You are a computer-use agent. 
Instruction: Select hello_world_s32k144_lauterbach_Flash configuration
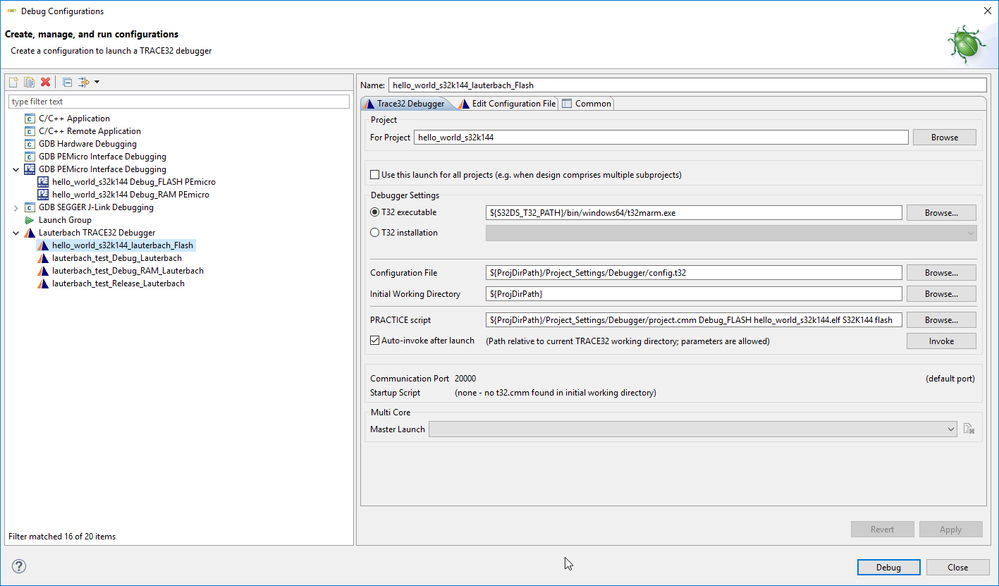(x=122, y=246)
